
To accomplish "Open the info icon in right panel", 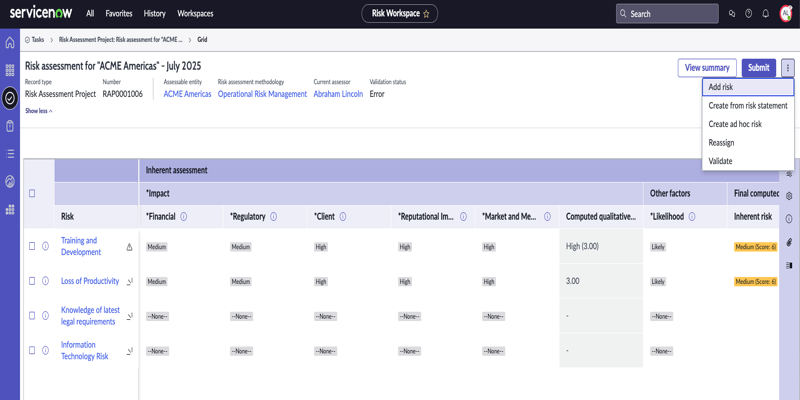I will pos(789,219).
